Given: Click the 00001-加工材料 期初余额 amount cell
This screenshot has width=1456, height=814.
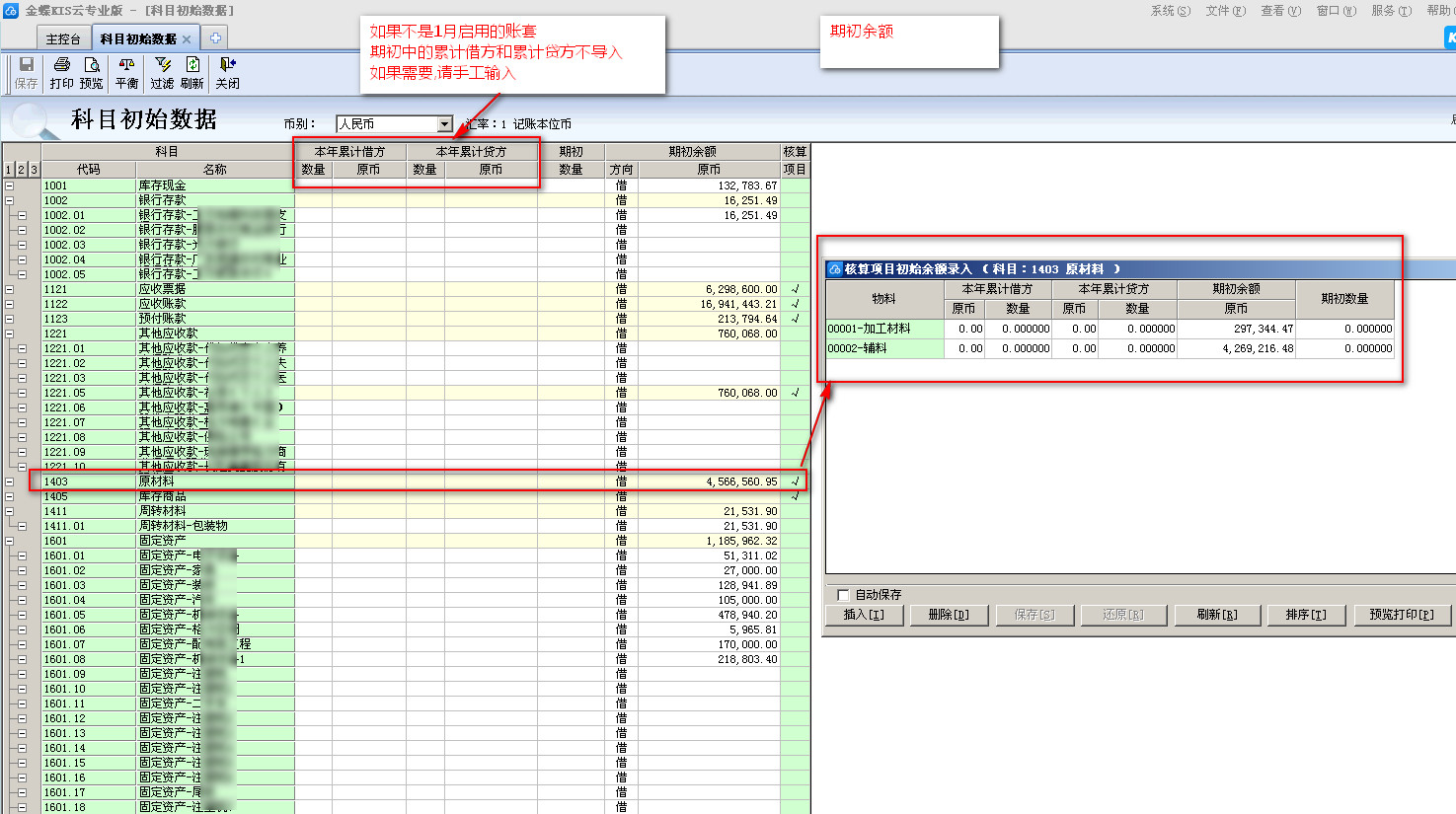Looking at the screenshot, I should pyautogui.click(x=1236, y=330).
